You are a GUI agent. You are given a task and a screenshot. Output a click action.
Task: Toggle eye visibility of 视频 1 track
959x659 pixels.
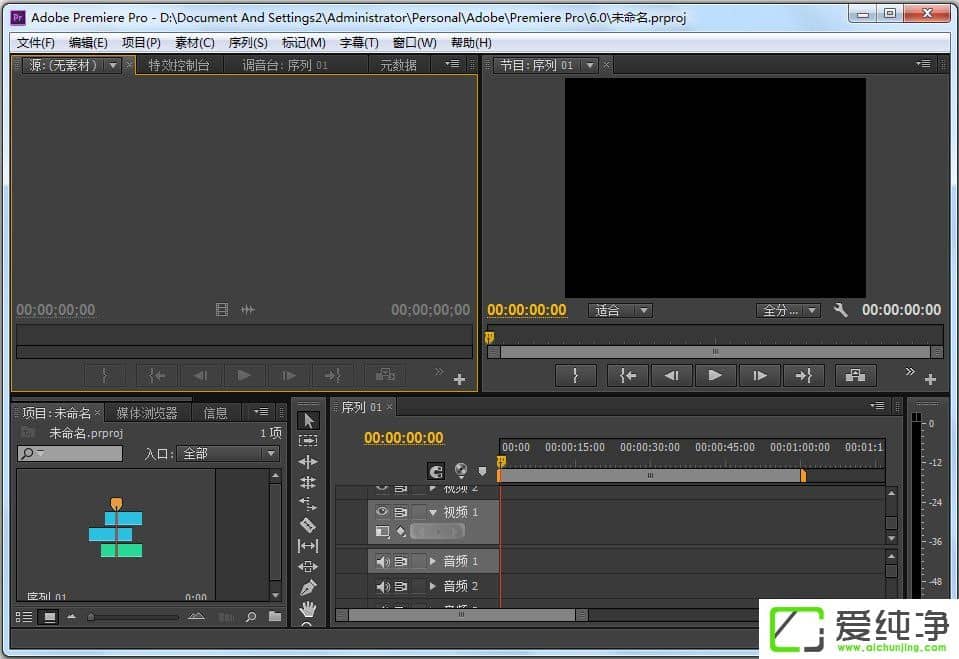382,512
